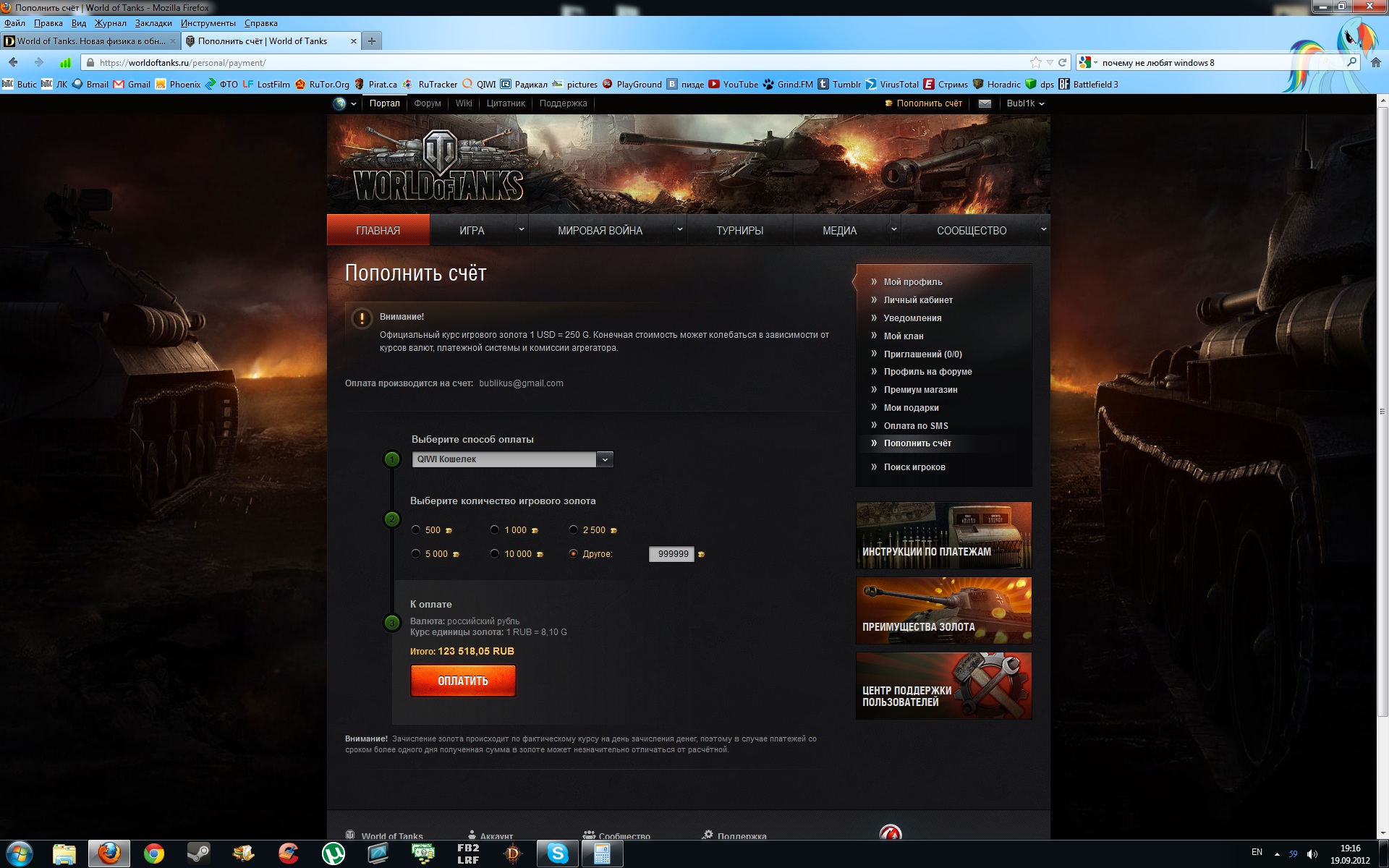Select the Другое custom amount radio
Image resolution: width=1389 pixels, height=868 pixels.
[x=574, y=553]
